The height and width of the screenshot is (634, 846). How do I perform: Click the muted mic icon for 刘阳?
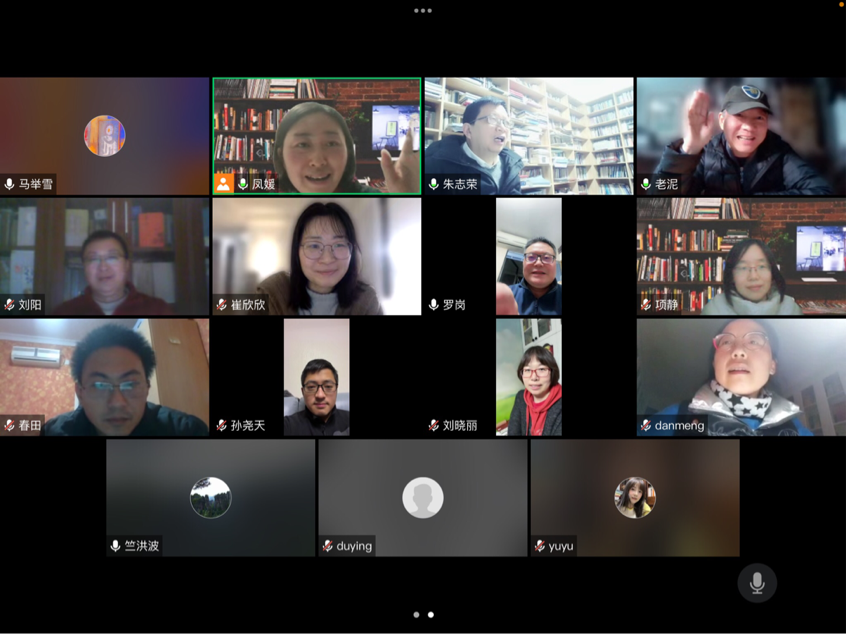click(x=10, y=305)
